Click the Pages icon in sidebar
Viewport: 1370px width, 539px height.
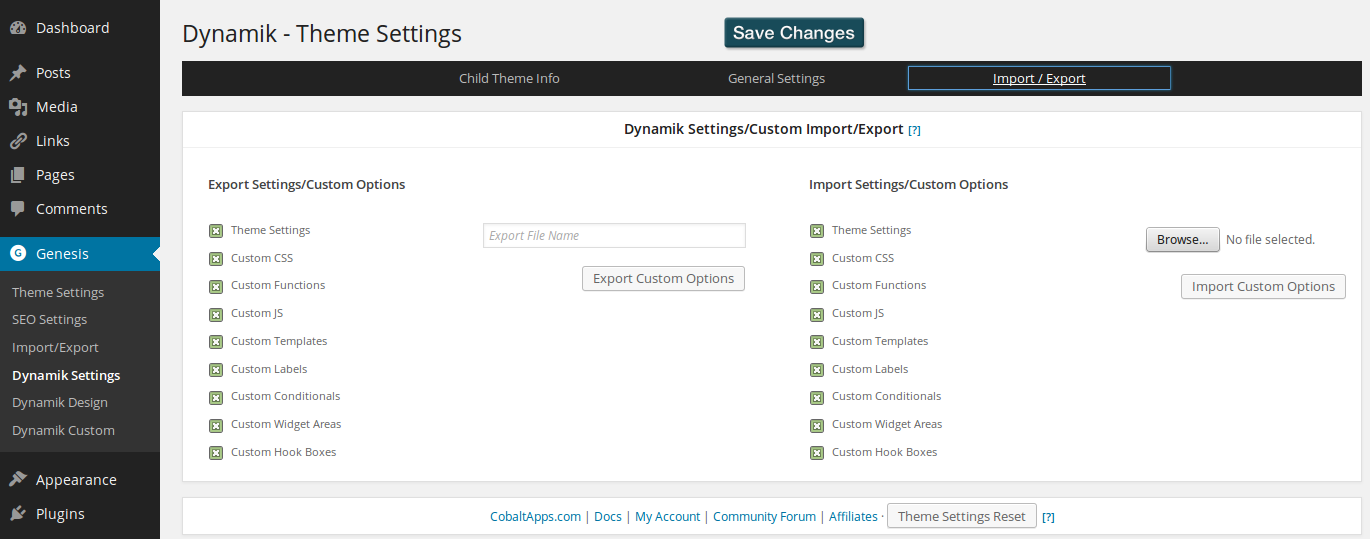pyautogui.click(x=18, y=175)
